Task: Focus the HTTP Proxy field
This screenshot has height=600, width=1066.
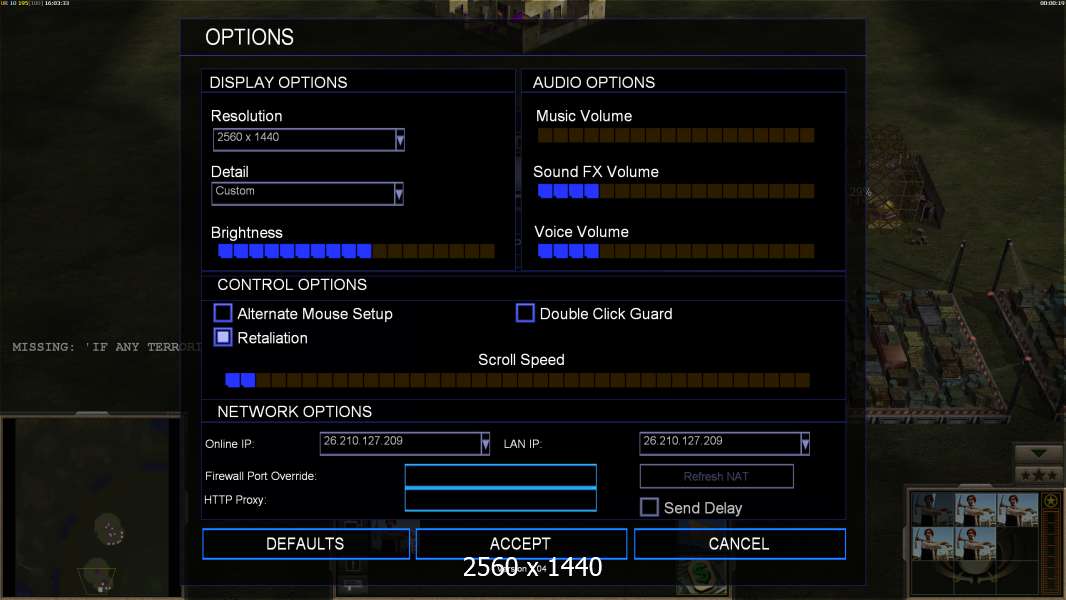Action: 500,499
